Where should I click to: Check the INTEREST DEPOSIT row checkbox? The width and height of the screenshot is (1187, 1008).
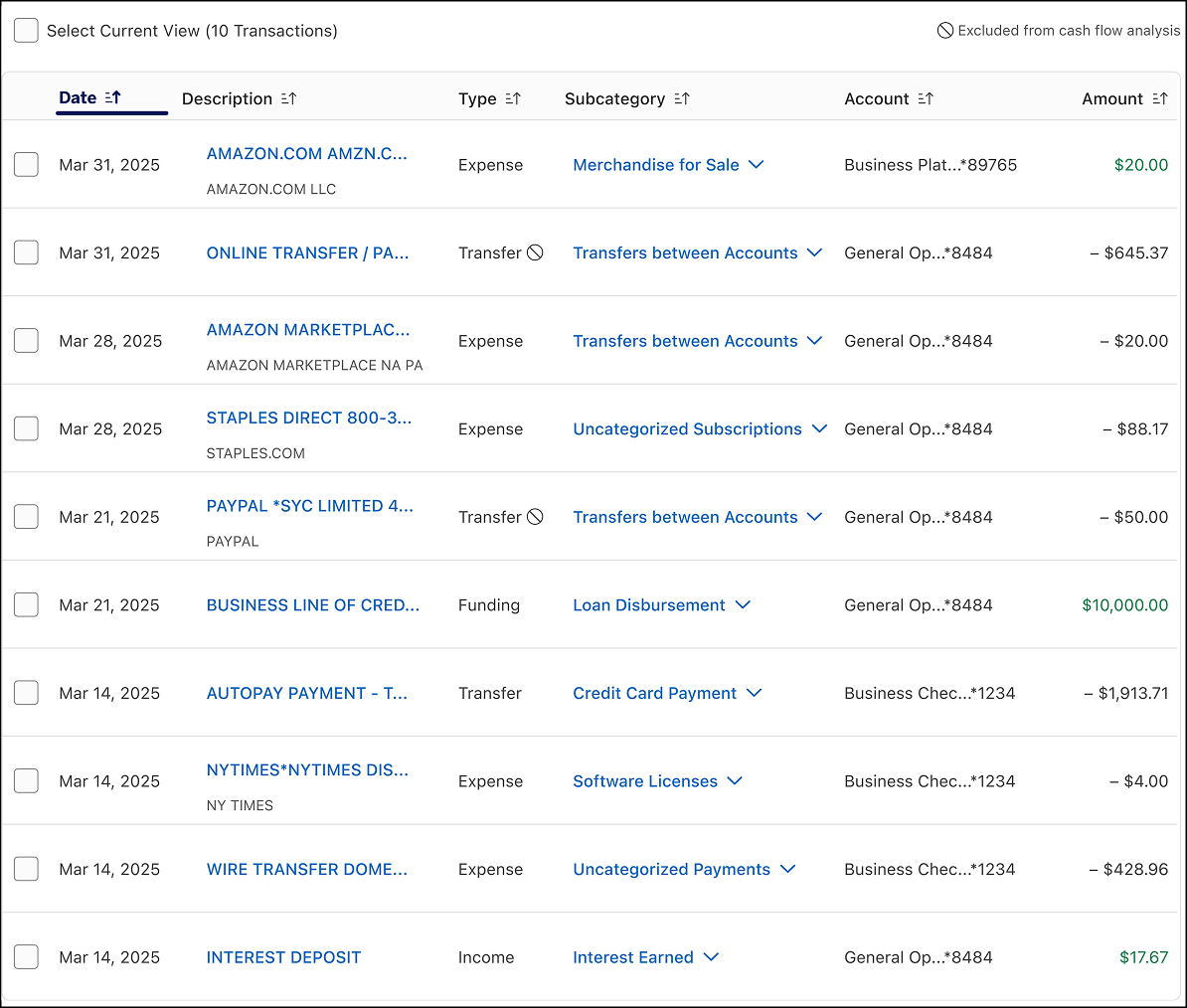26,956
